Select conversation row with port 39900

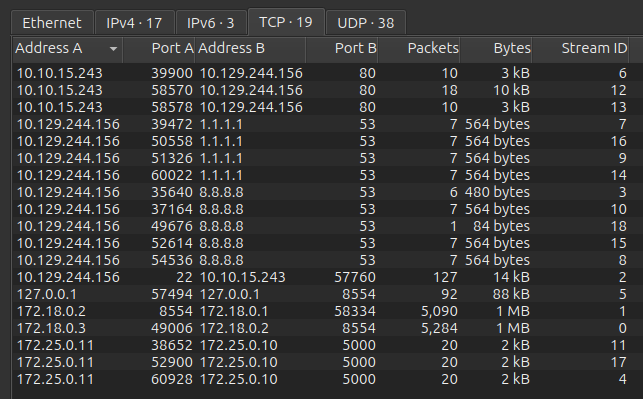[x=321, y=73]
